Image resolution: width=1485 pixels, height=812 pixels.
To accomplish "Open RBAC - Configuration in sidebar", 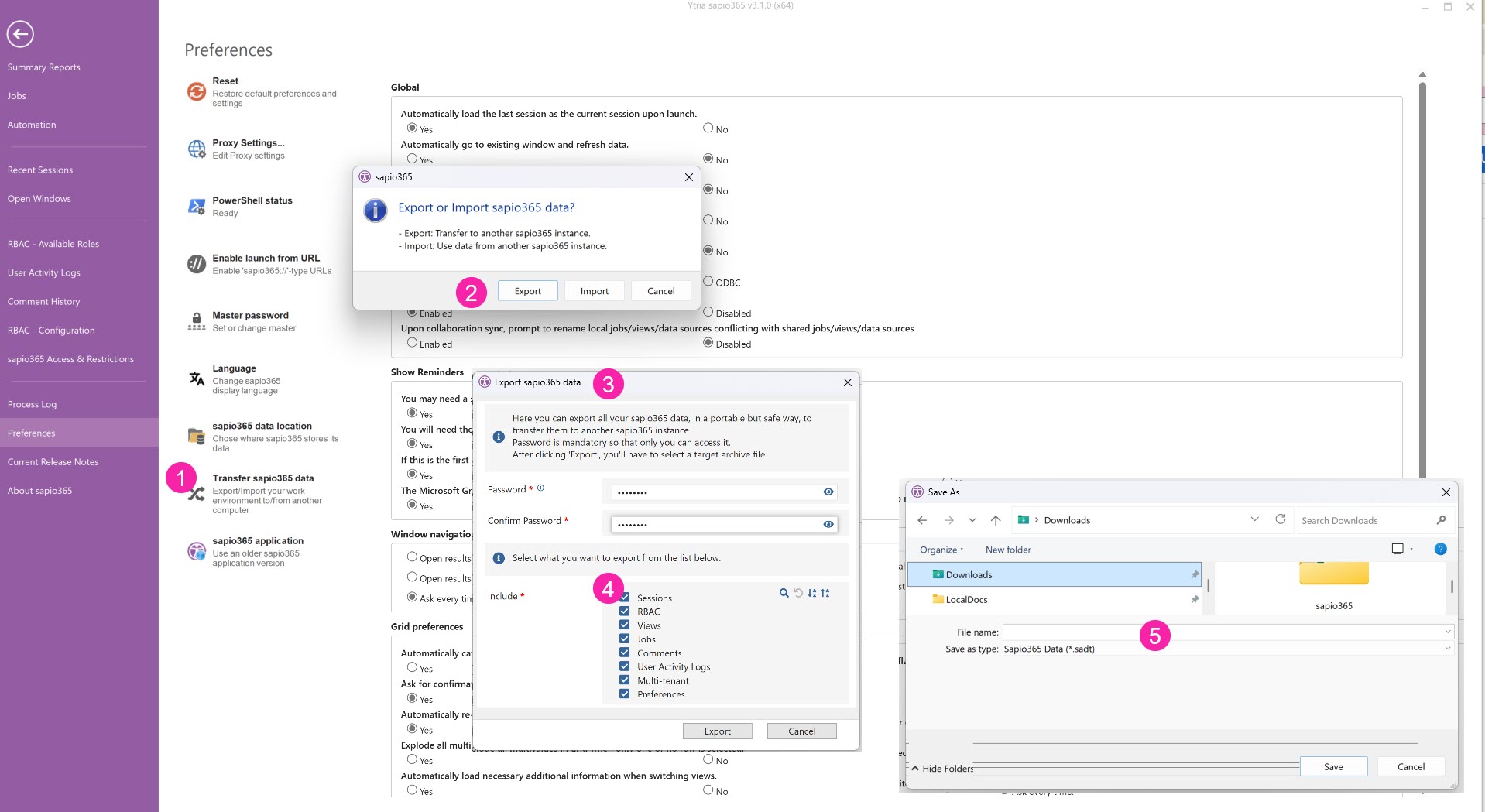I will tap(51, 331).
